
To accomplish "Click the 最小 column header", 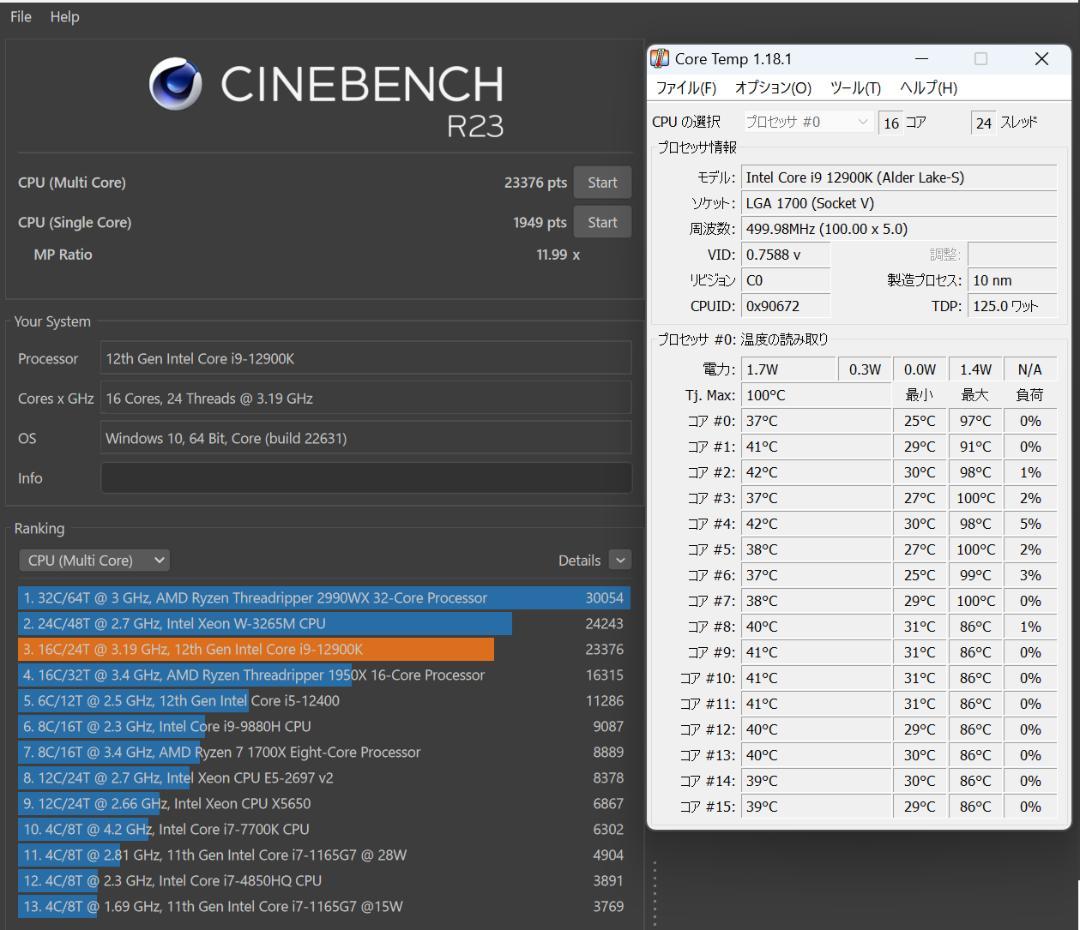I will [920, 395].
